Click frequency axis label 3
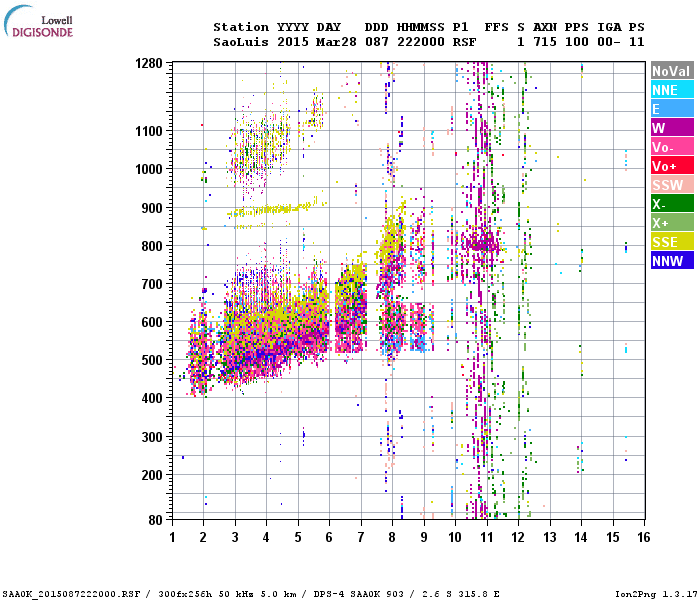This screenshot has width=700, height=600. pyautogui.click(x=235, y=538)
